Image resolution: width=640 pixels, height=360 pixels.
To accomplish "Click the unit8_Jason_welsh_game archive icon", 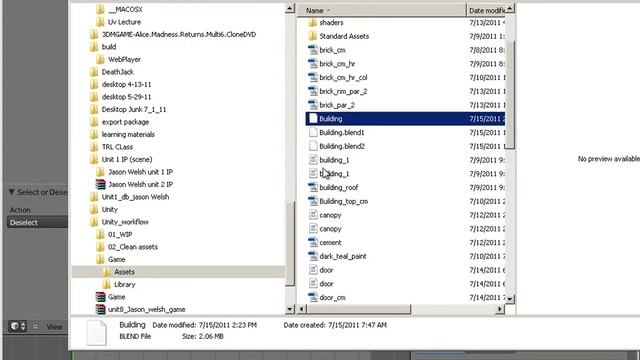I will point(100,309).
